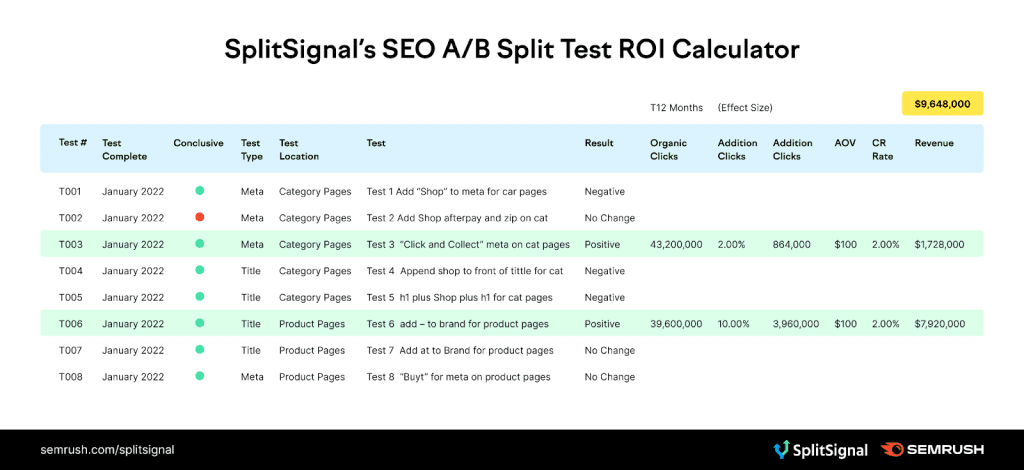This screenshot has width=1024, height=470.
Task: Select the Conclusive column header
Action: [198, 143]
